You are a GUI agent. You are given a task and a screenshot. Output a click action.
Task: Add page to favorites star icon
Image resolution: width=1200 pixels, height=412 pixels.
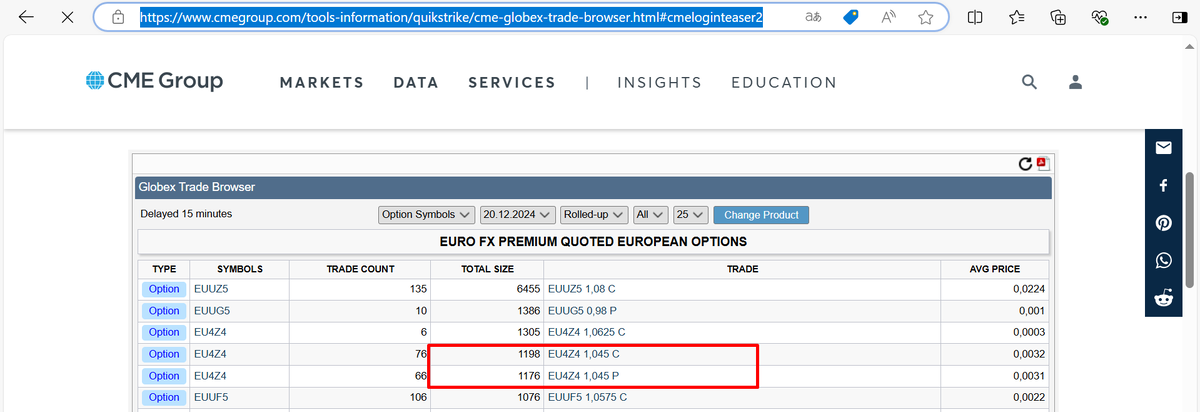[926, 17]
